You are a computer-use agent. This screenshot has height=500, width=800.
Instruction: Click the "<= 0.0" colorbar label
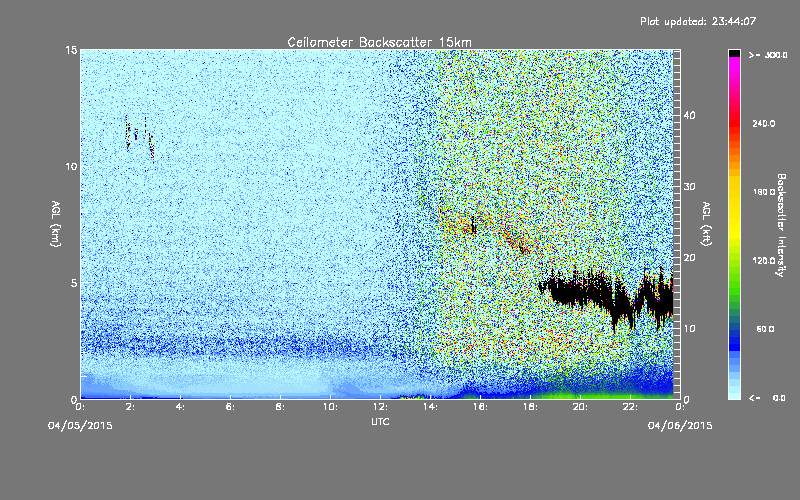(x=767, y=398)
